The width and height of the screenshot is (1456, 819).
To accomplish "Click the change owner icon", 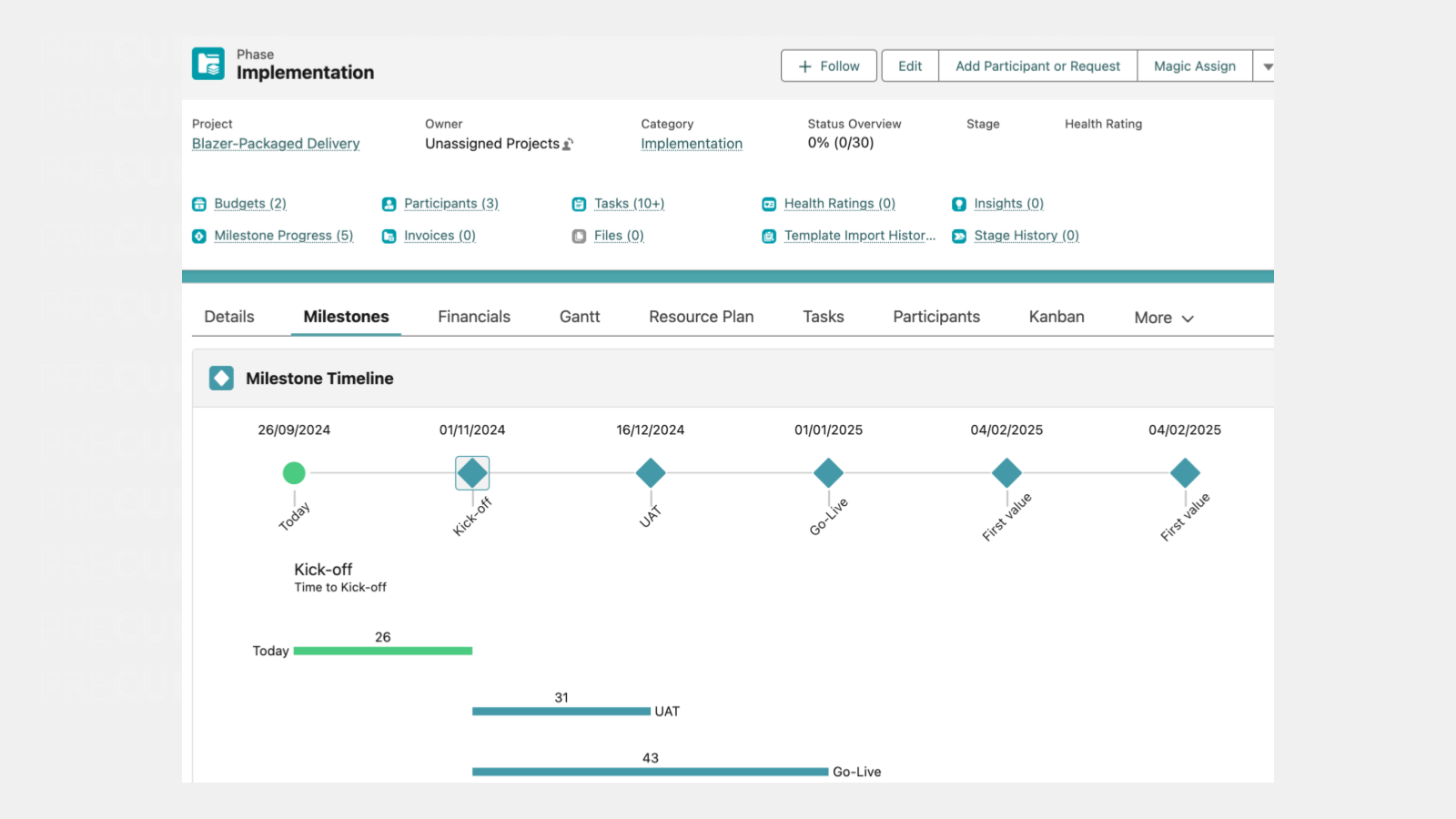I will [x=568, y=145].
